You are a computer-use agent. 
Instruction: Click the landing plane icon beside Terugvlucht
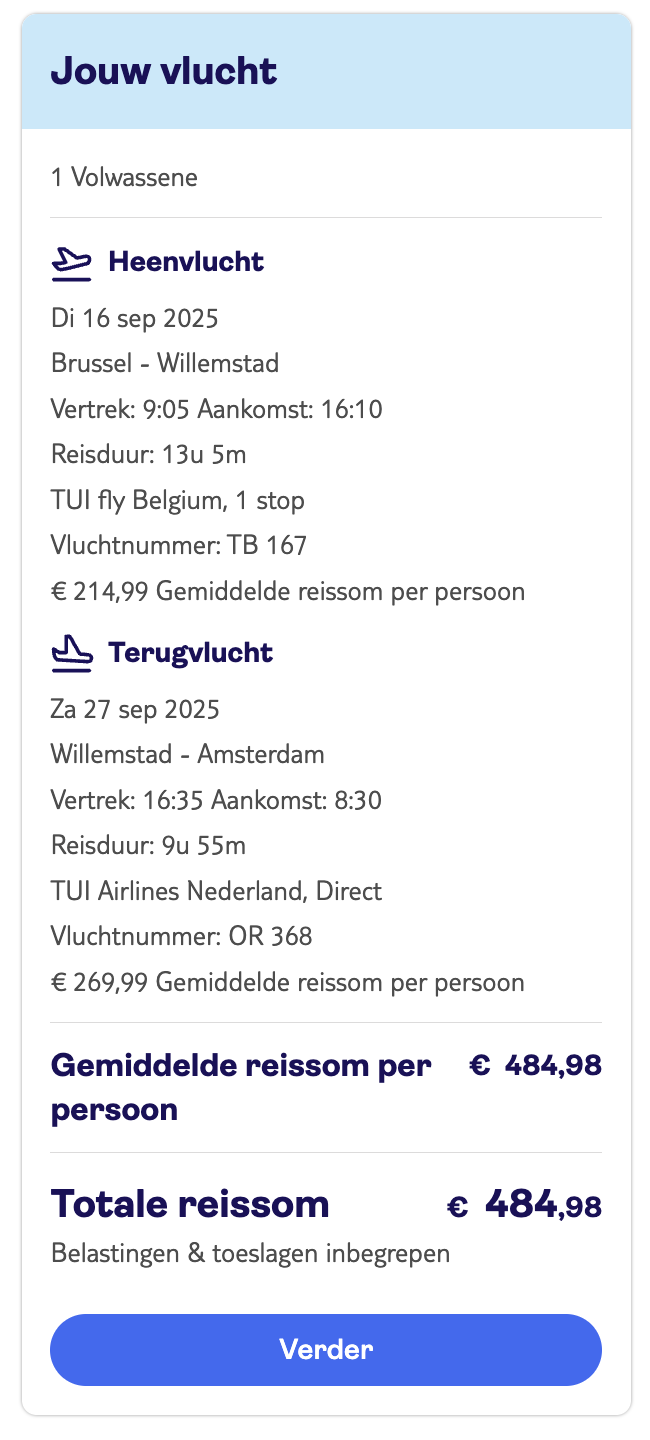pos(71,653)
